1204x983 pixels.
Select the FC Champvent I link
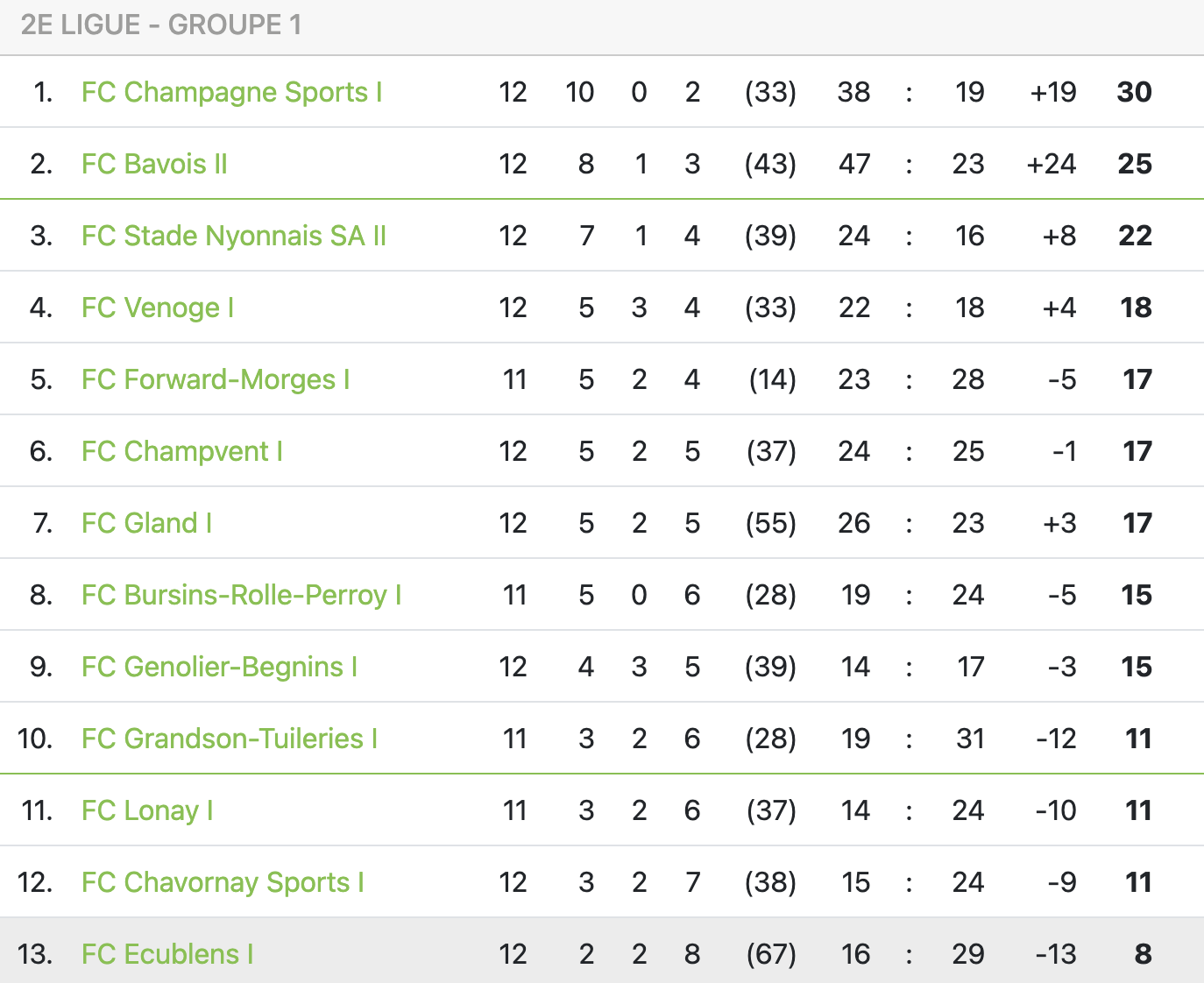pyautogui.click(x=182, y=451)
